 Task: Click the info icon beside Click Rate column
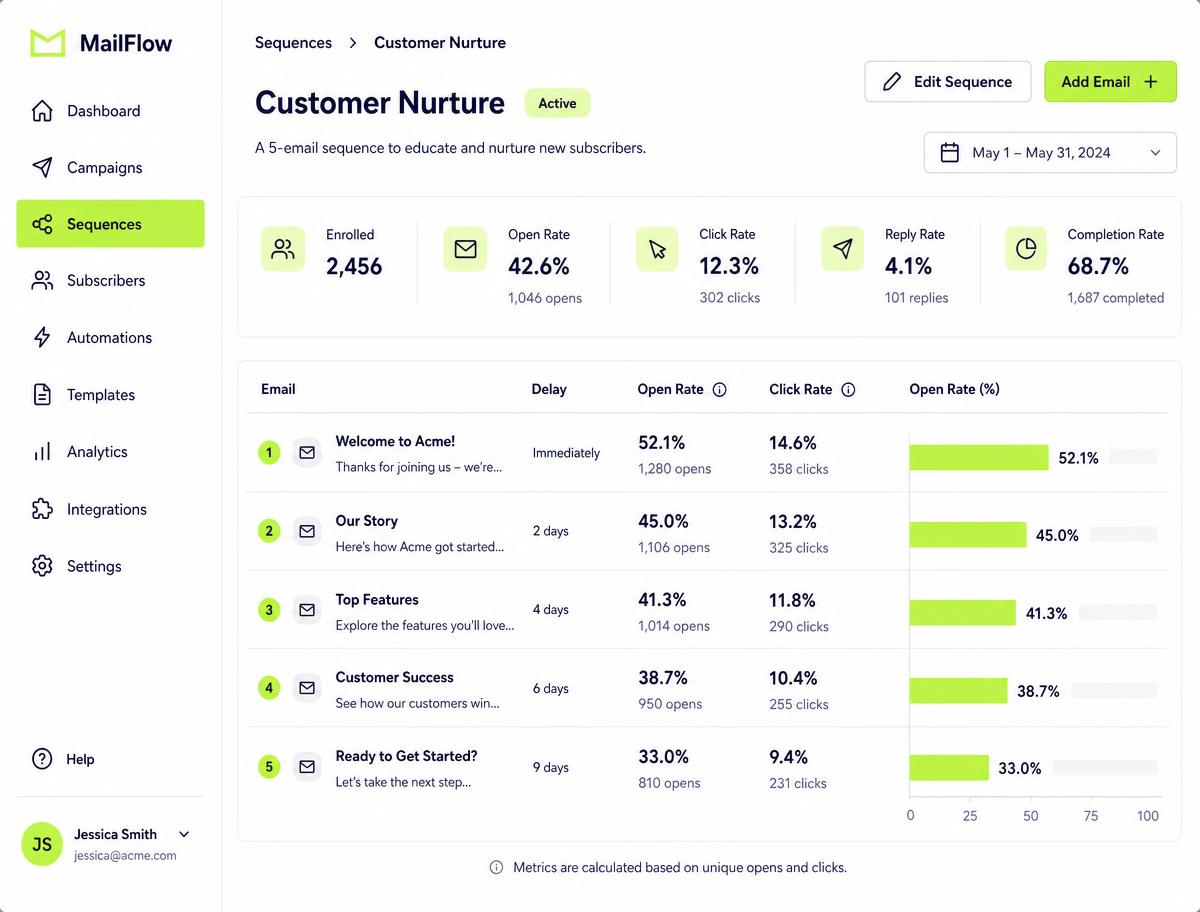pos(848,390)
